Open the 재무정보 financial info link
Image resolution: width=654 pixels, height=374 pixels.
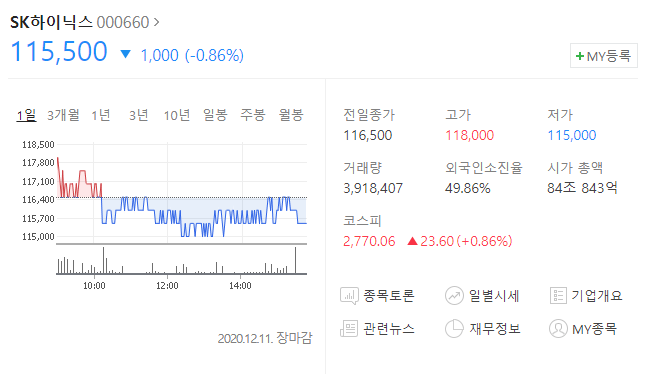(x=495, y=329)
